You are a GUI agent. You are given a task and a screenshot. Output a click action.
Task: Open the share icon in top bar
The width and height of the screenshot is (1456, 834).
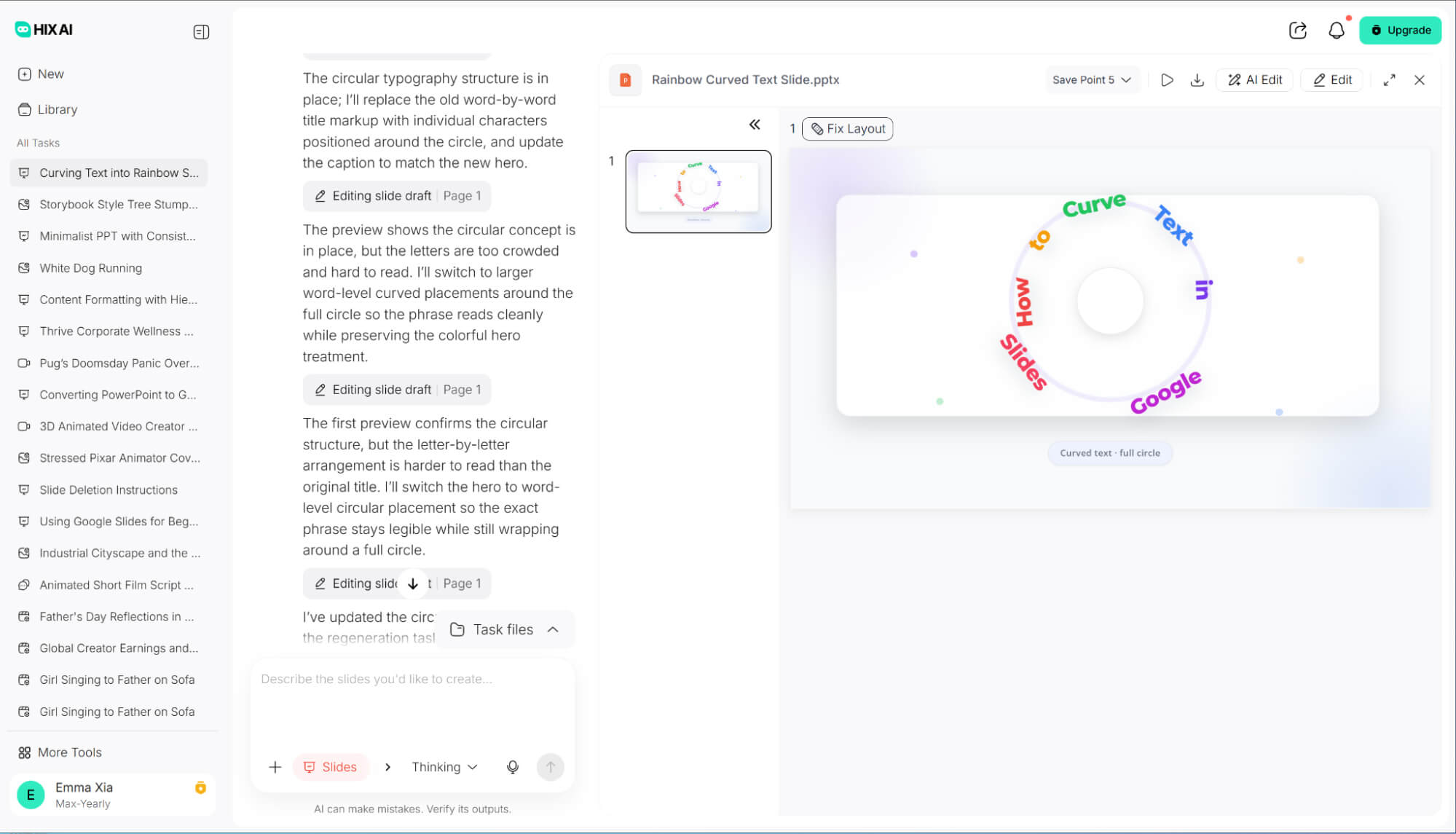pyautogui.click(x=1298, y=31)
